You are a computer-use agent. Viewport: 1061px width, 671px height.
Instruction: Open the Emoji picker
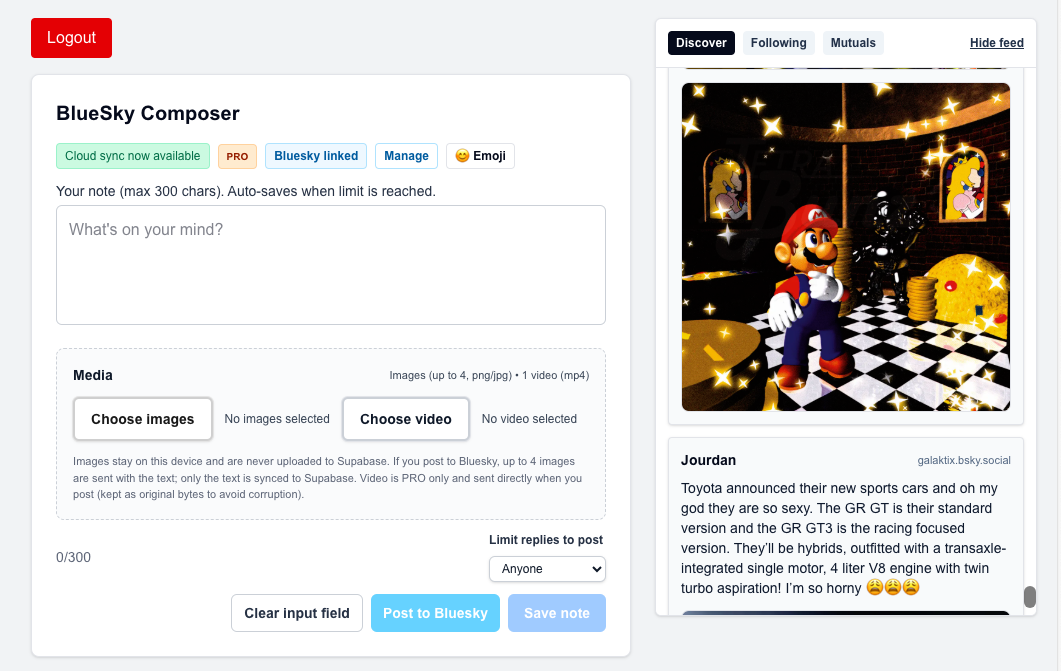click(x=480, y=156)
